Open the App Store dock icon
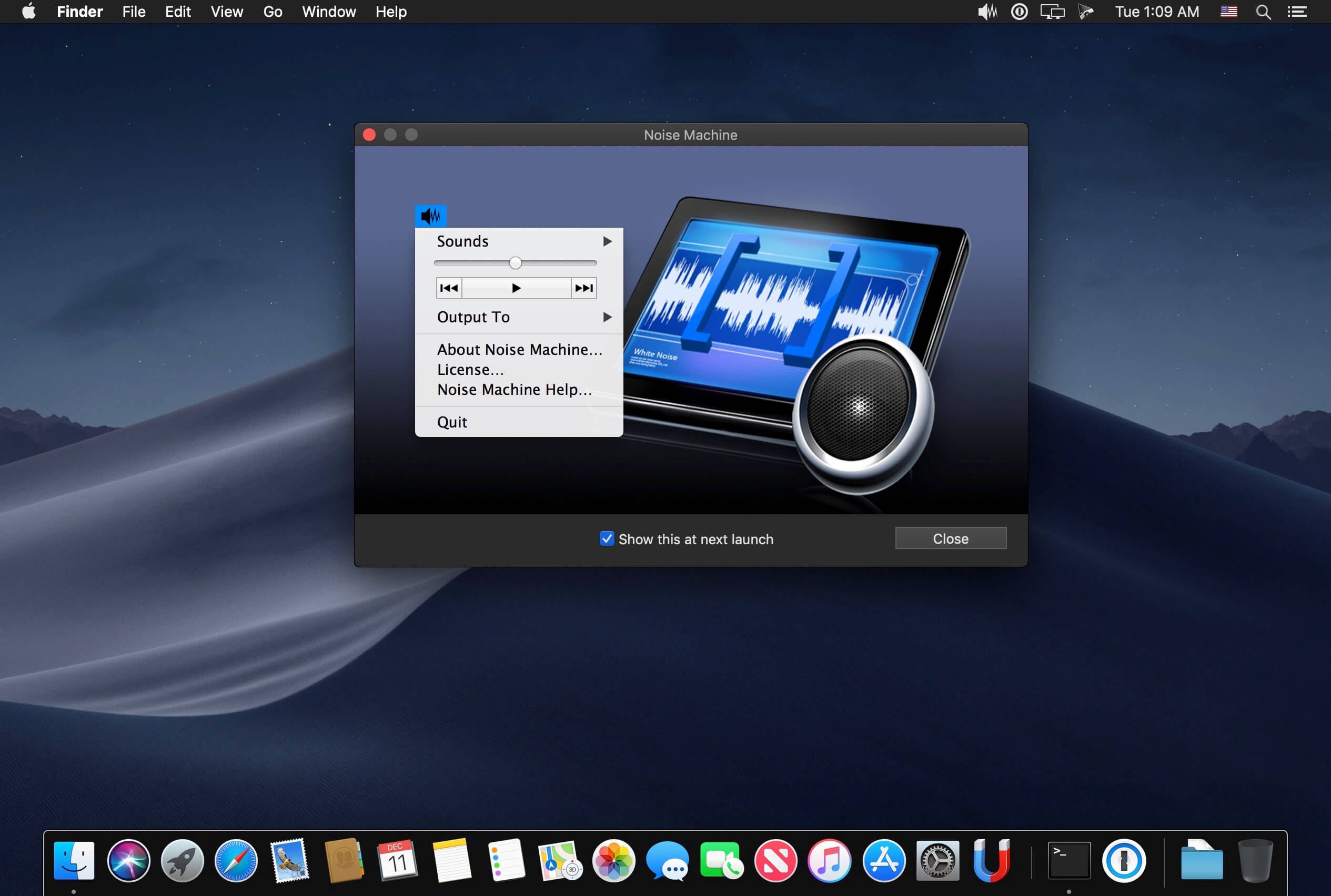The width and height of the screenshot is (1331, 896). click(884, 860)
